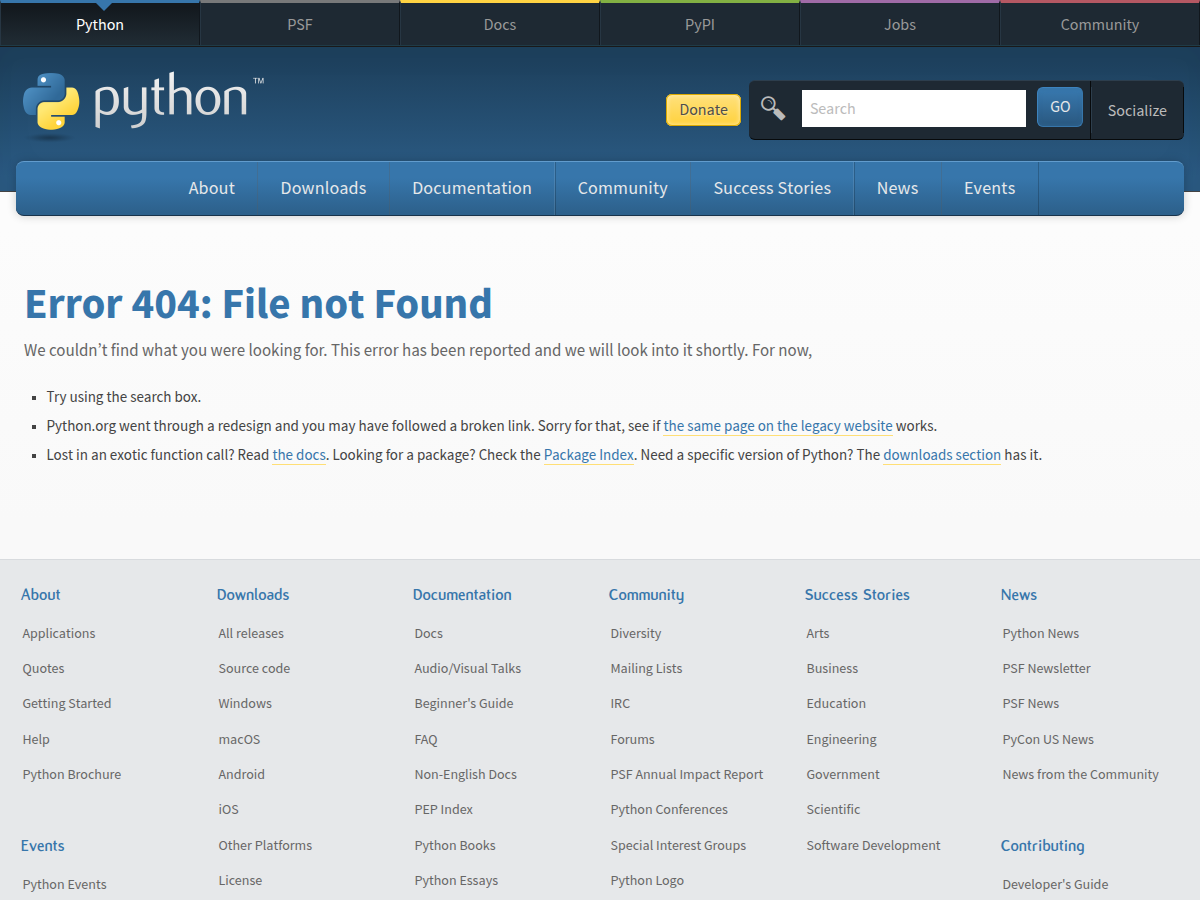Open the Quotes footer link

(43, 668)
